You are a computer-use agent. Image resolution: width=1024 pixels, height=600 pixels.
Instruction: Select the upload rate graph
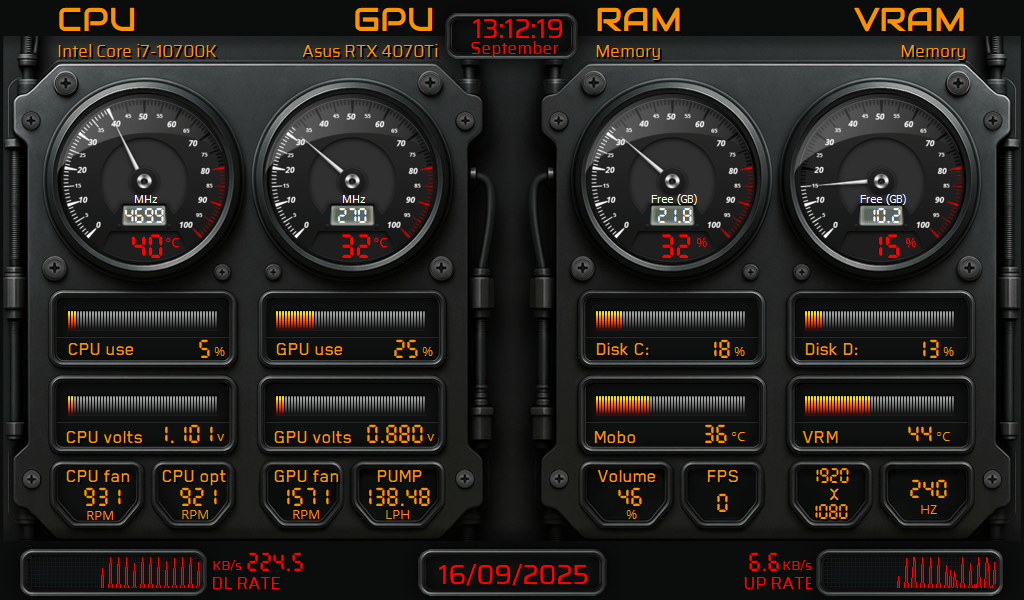[x=910, y=573]
